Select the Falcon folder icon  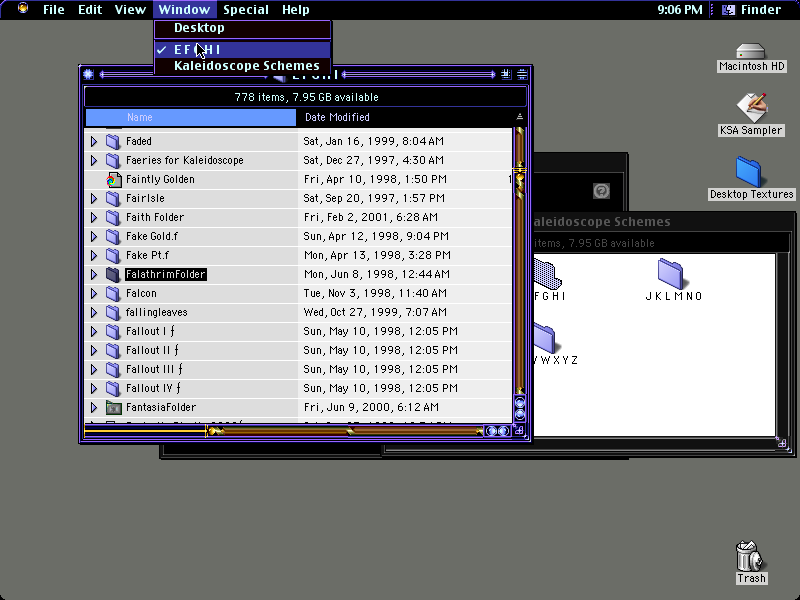(x=113, y=293)
